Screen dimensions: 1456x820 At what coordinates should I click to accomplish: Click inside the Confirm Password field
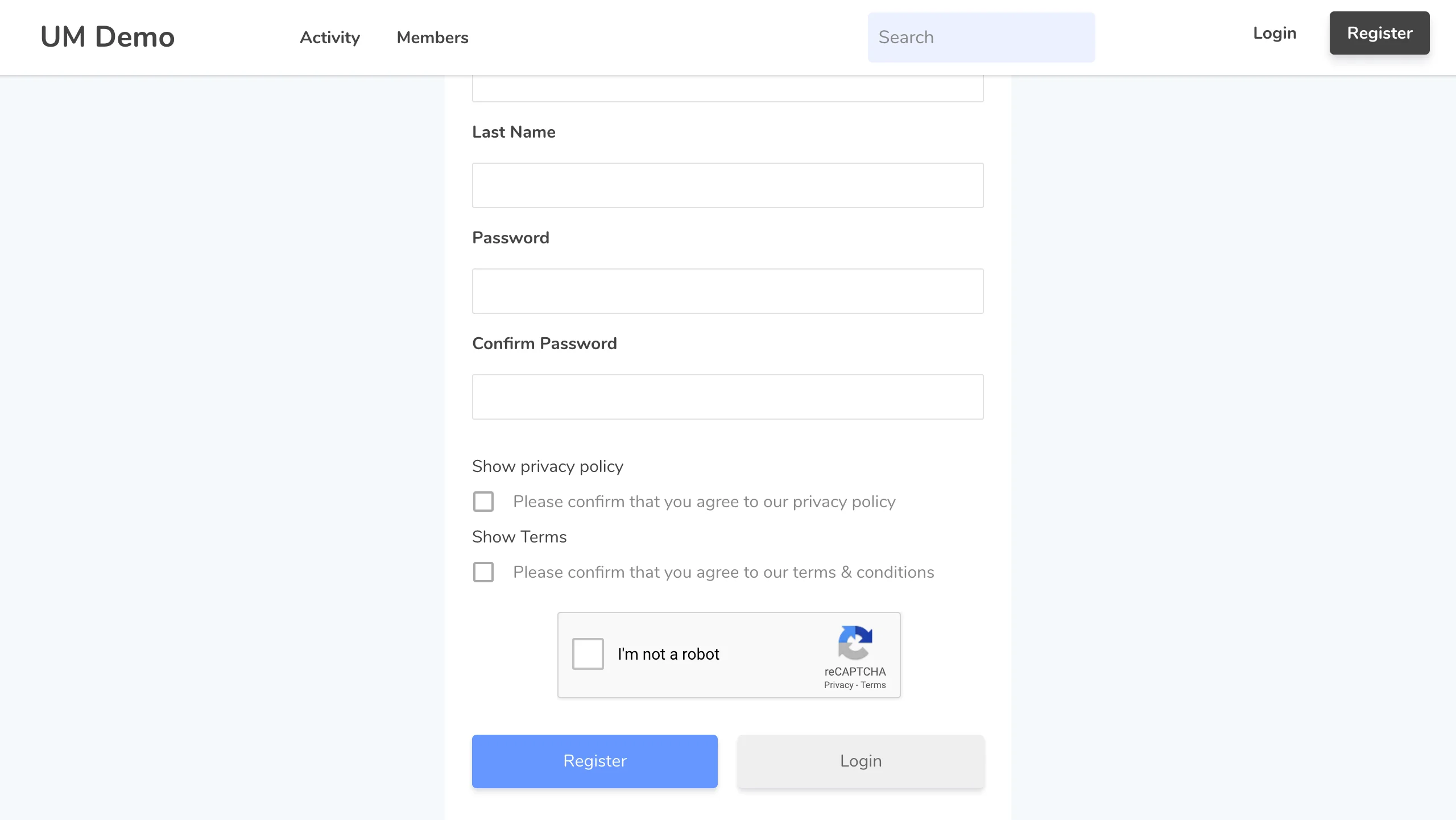coord(727,396)
